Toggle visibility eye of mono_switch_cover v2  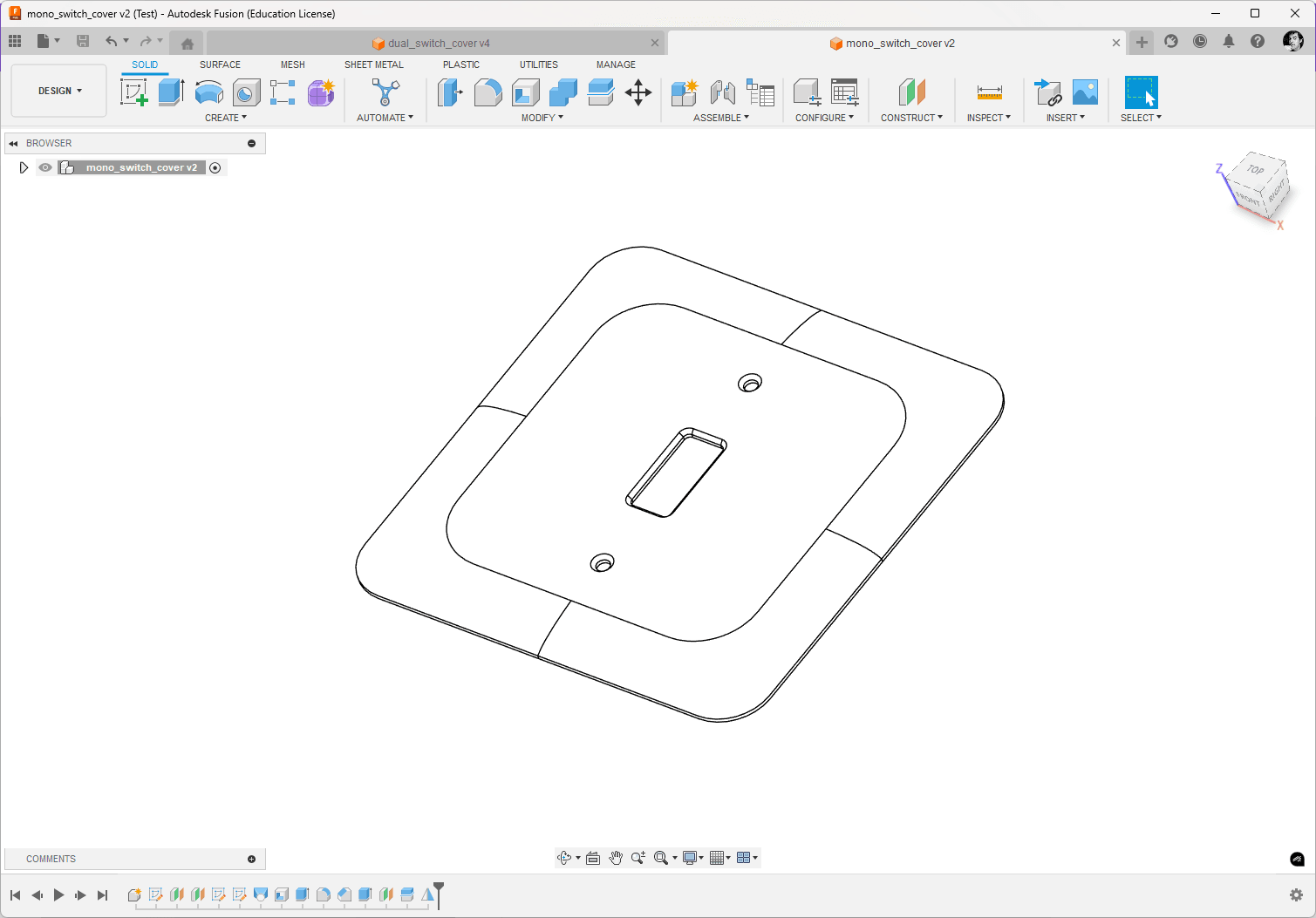pyautogui.click(x=45, y=167)
